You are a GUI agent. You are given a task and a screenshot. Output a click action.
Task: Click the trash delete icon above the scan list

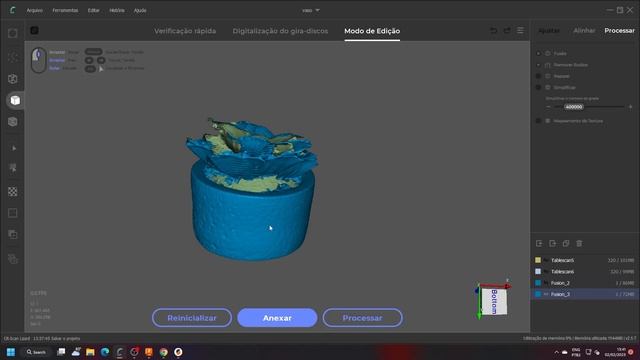click(x=579, y=243)
